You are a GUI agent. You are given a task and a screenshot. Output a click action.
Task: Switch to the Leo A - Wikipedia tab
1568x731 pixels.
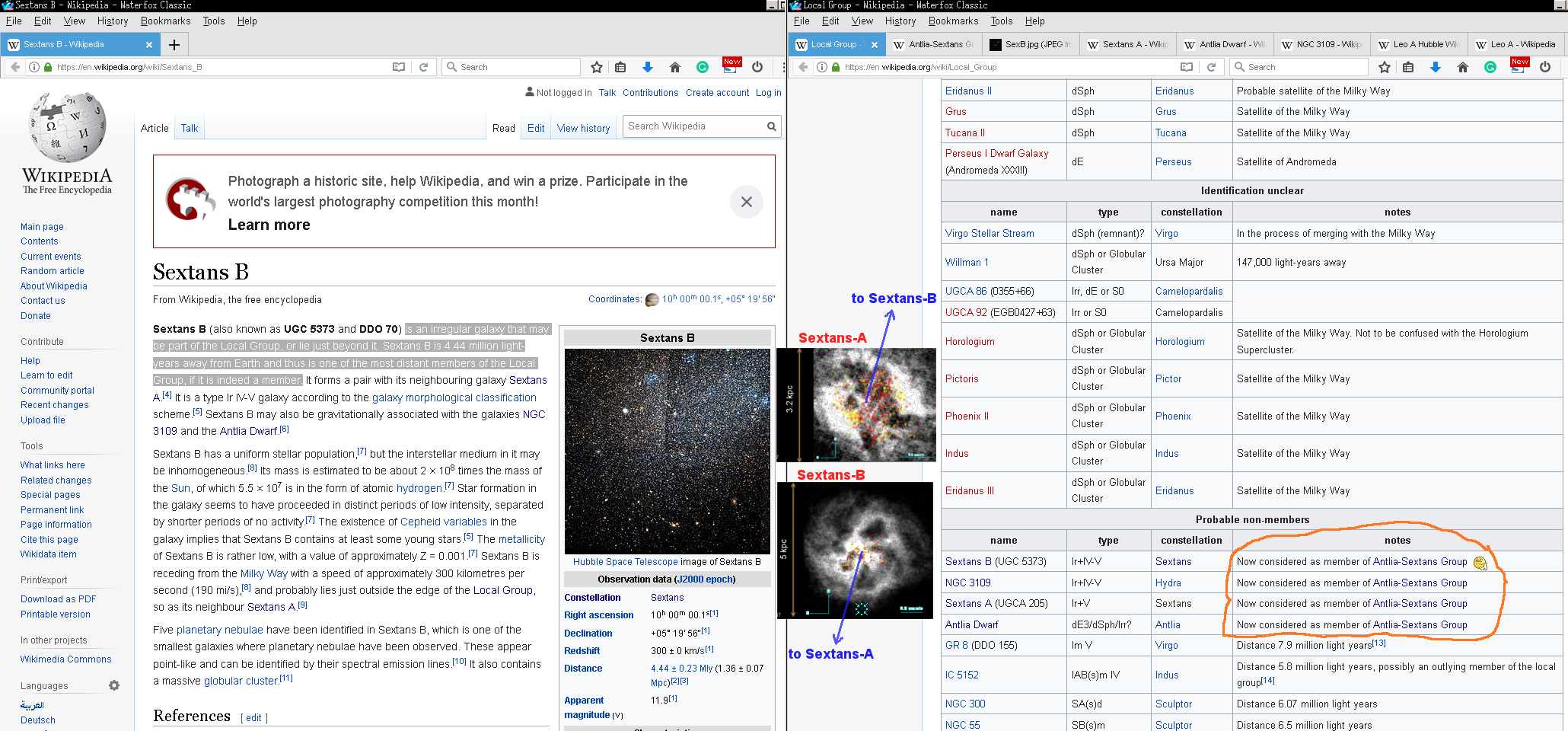1515,44
